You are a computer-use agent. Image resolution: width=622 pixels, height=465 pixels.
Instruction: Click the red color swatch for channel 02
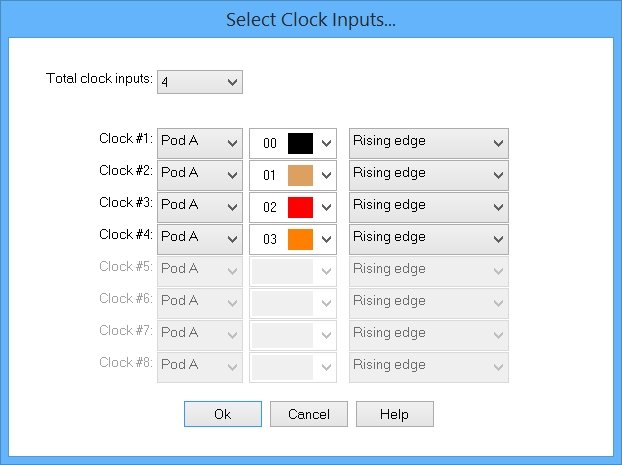tap(300, 207)
